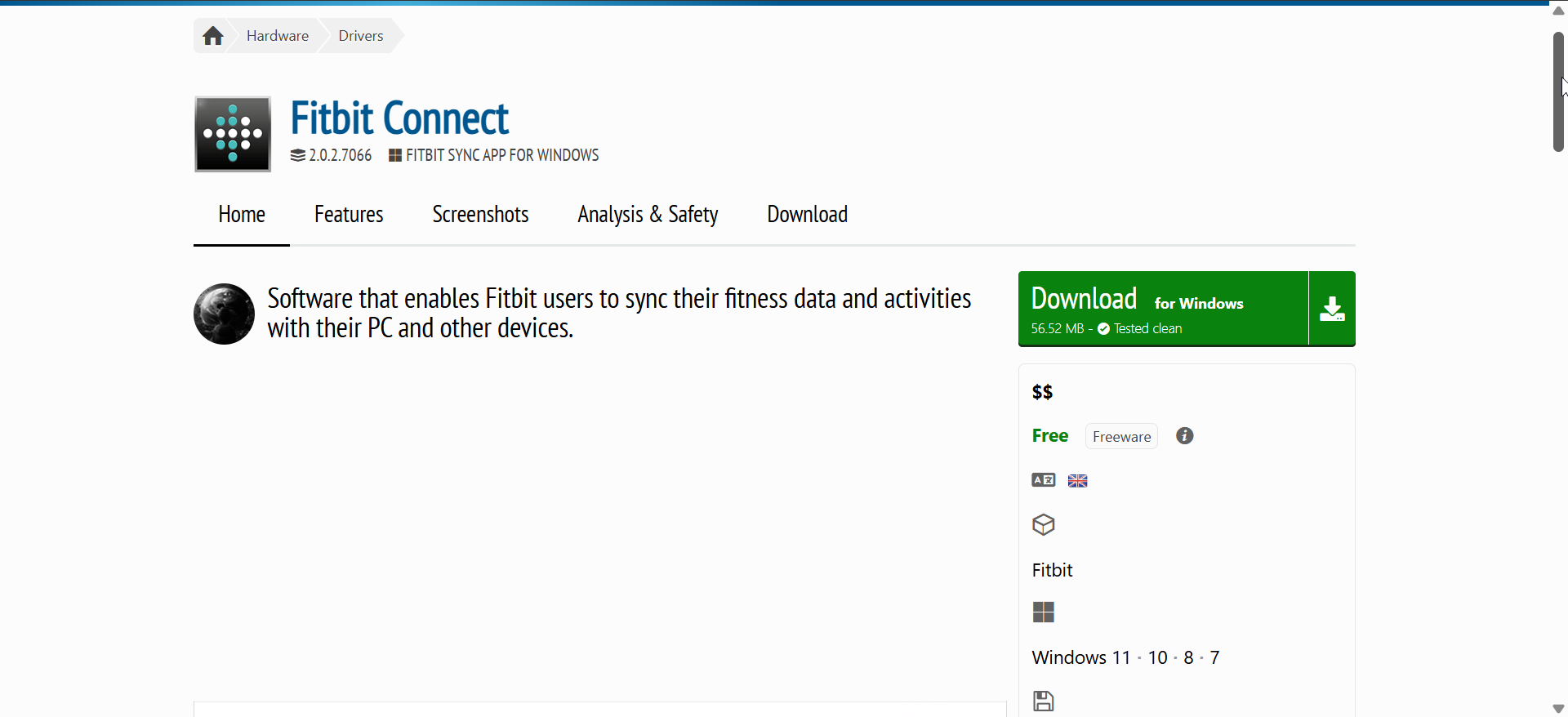Click the green download arrow icon
This screenshot has width=1568, height=717.
(1332, 309)
